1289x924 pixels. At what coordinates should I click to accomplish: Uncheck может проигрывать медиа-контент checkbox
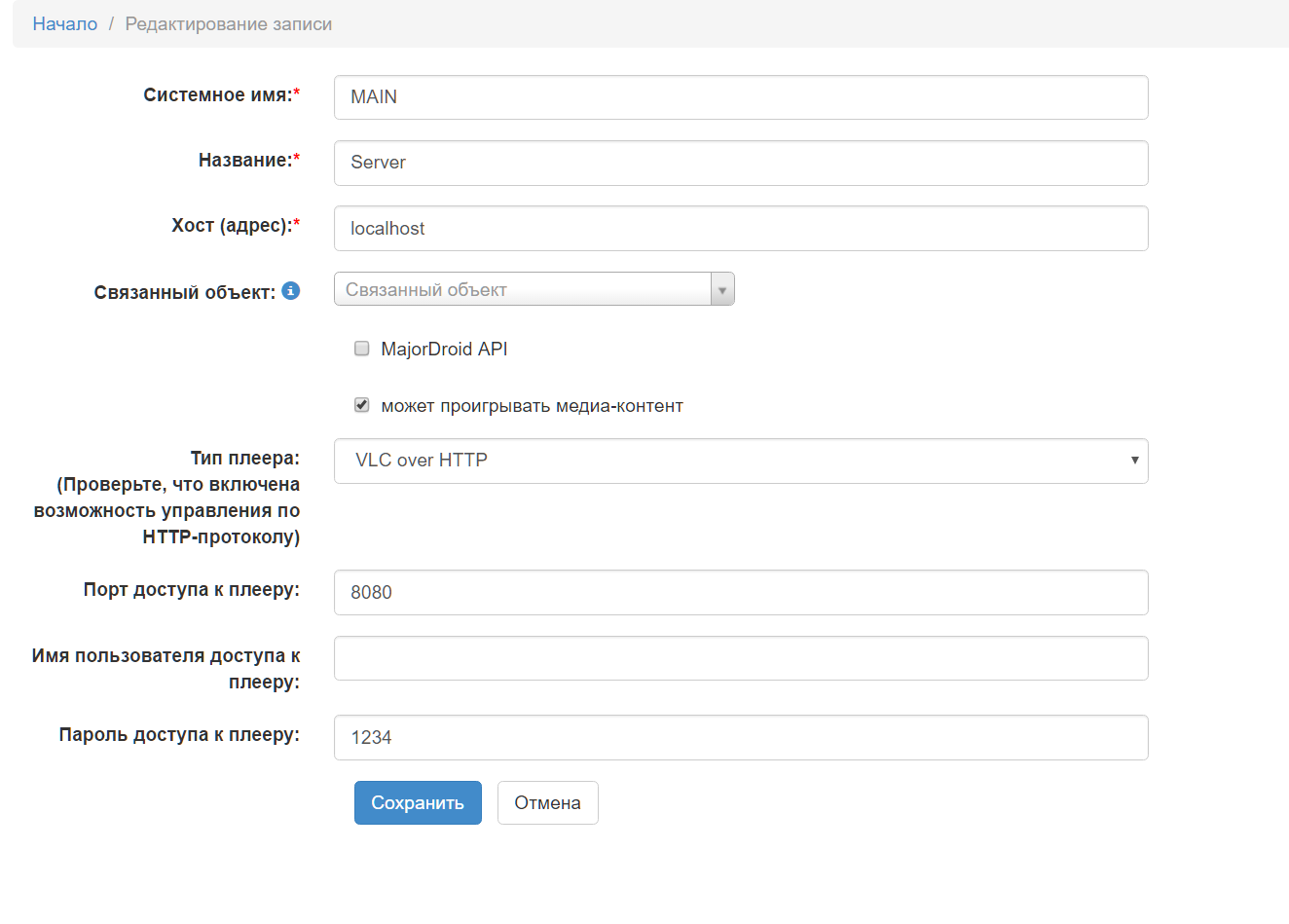click(x=362, y=405)
